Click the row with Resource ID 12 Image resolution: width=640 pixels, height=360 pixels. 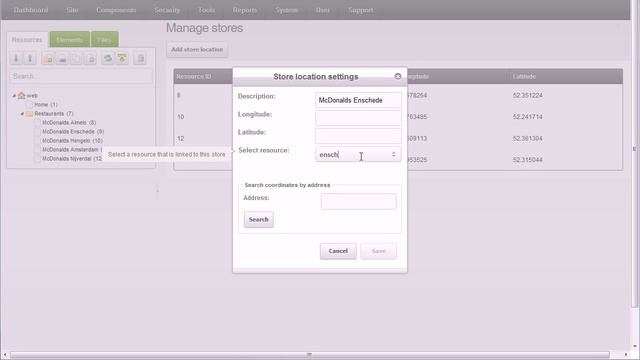[398, 138]
